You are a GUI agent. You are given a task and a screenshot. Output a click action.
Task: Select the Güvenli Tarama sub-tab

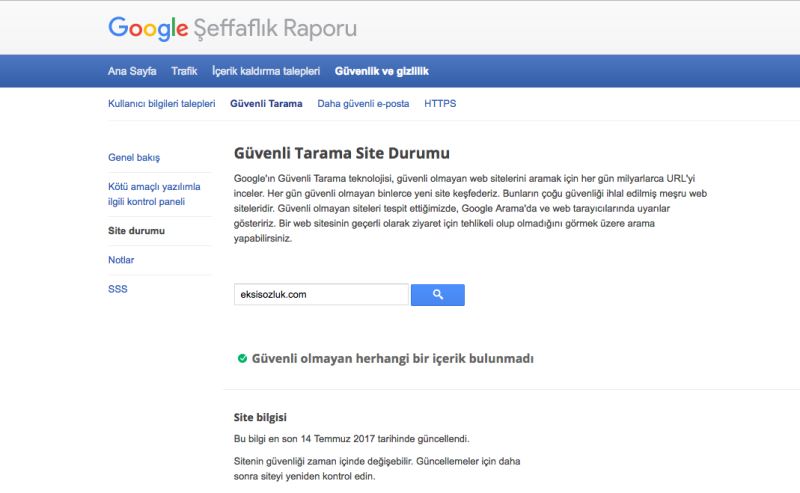(x=266, y=103)
